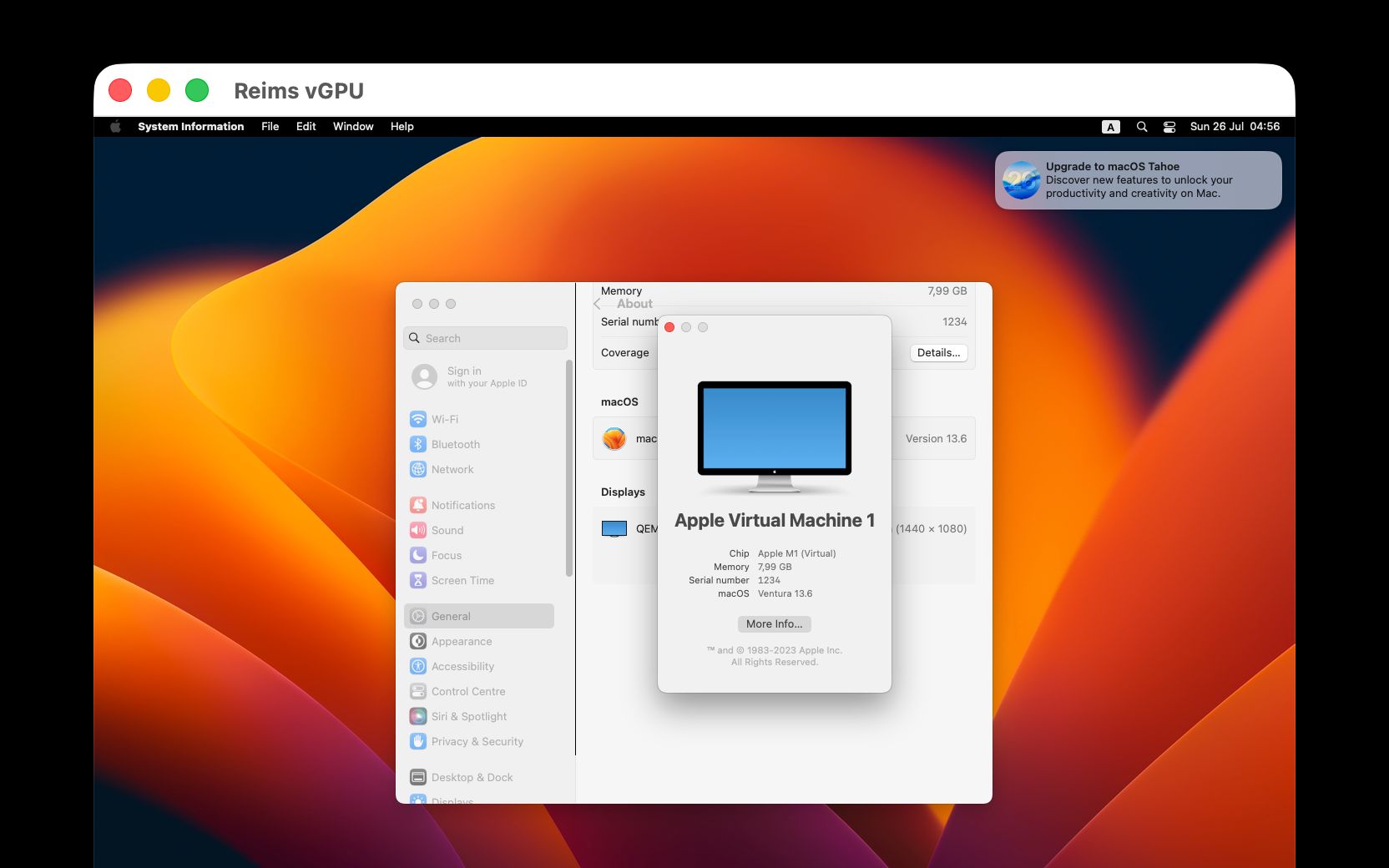
Task: Click the Reims vGPU yellow minimize button
Action: click(x=159, y=90)
